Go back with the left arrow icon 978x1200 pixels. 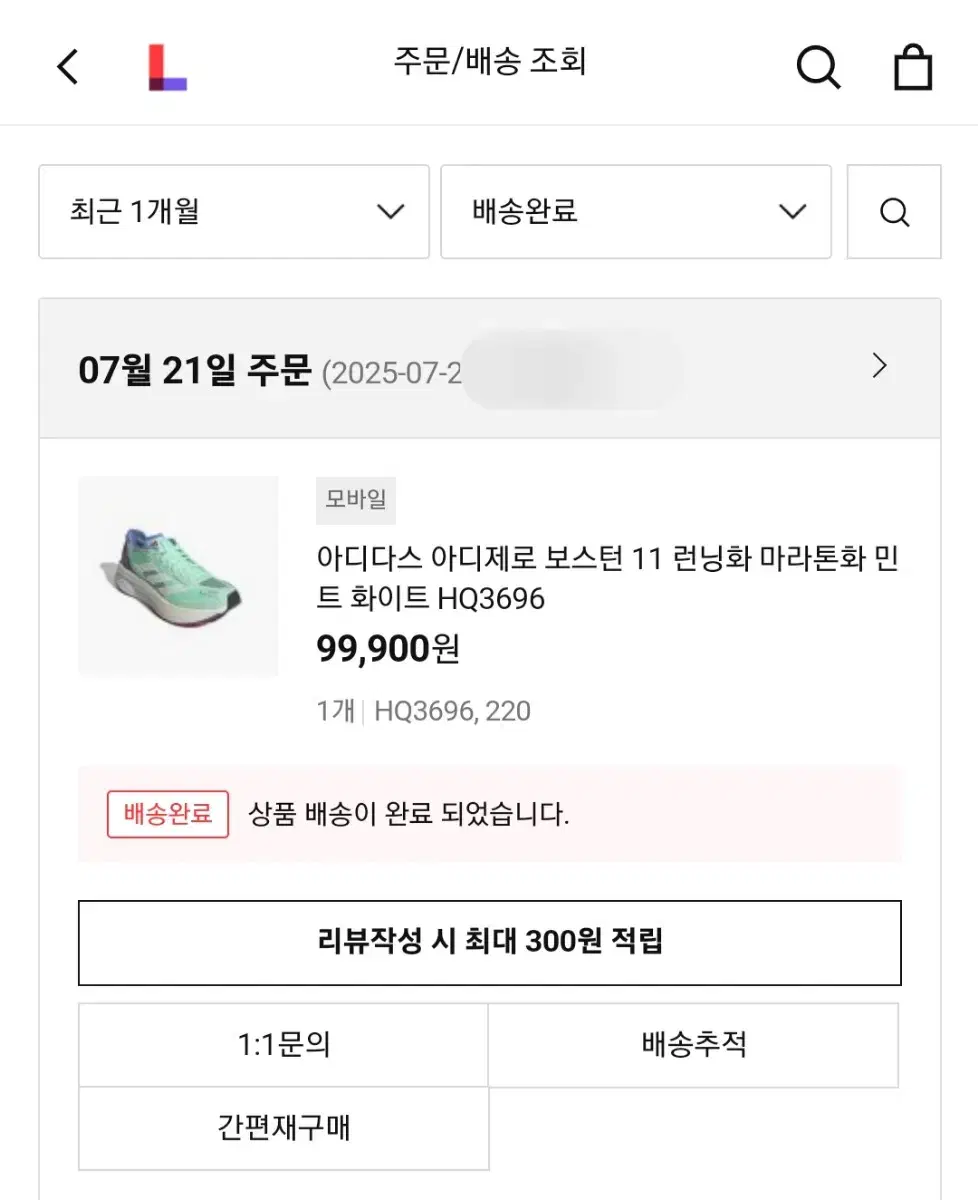click(x=67, y=67)
